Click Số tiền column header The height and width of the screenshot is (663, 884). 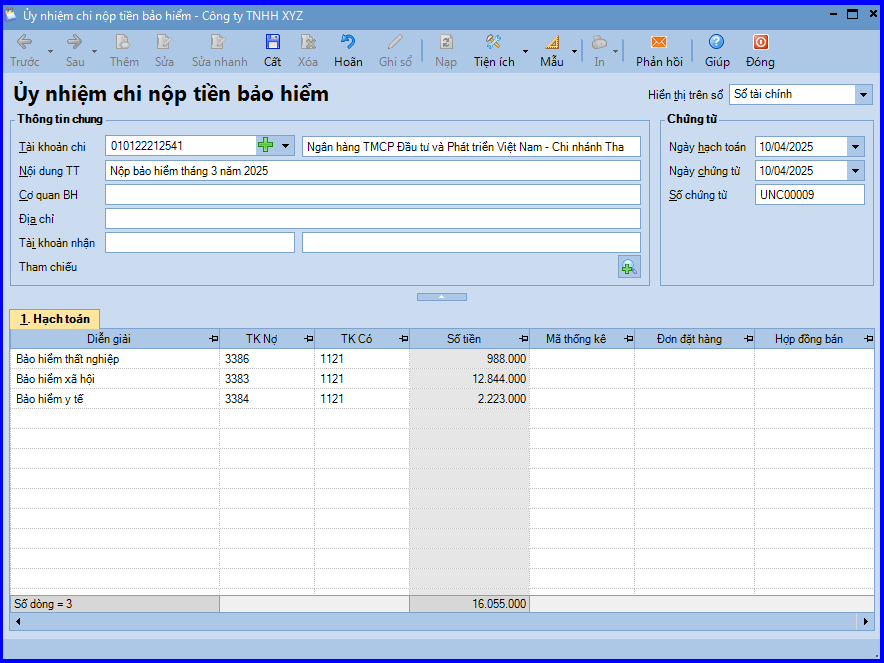coord(464,339)
